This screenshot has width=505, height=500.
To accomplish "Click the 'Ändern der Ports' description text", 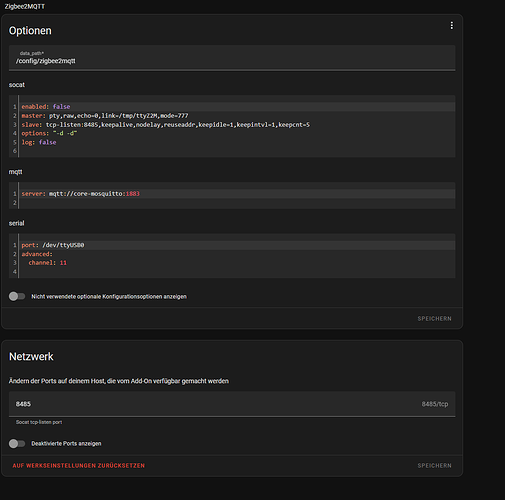I will [119, 381].
